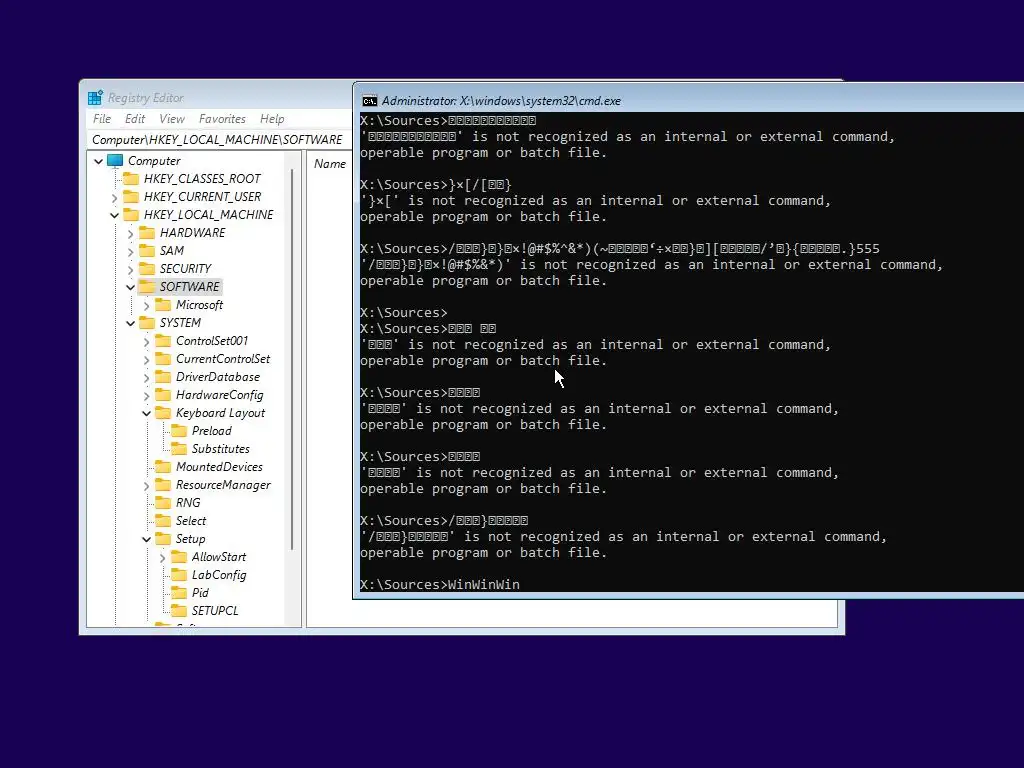Click the HKEY_LOCAL_MACHINE folder icon
1024x768 pixels.
click(131, 214)
